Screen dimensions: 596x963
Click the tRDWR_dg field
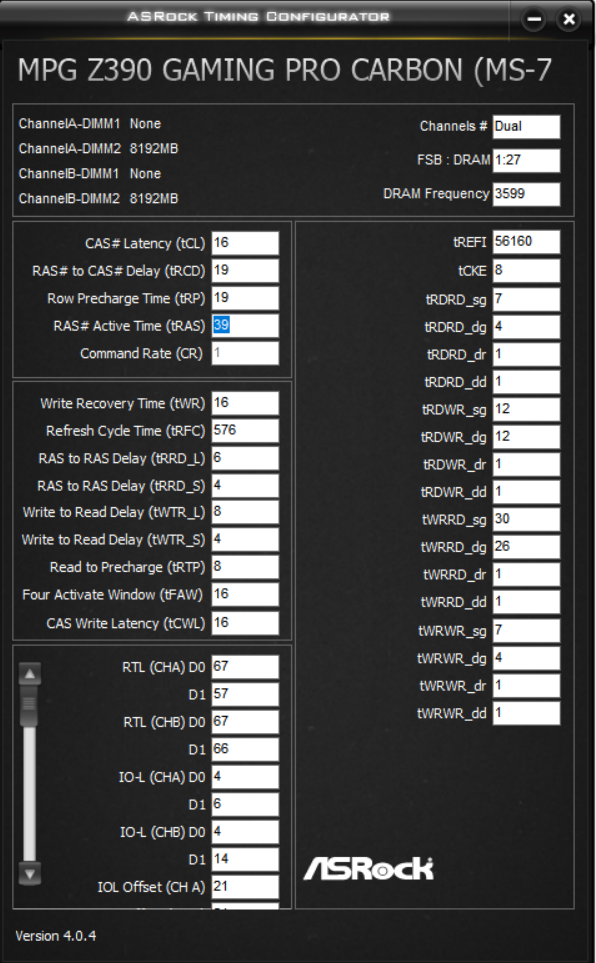click(527, 437)
